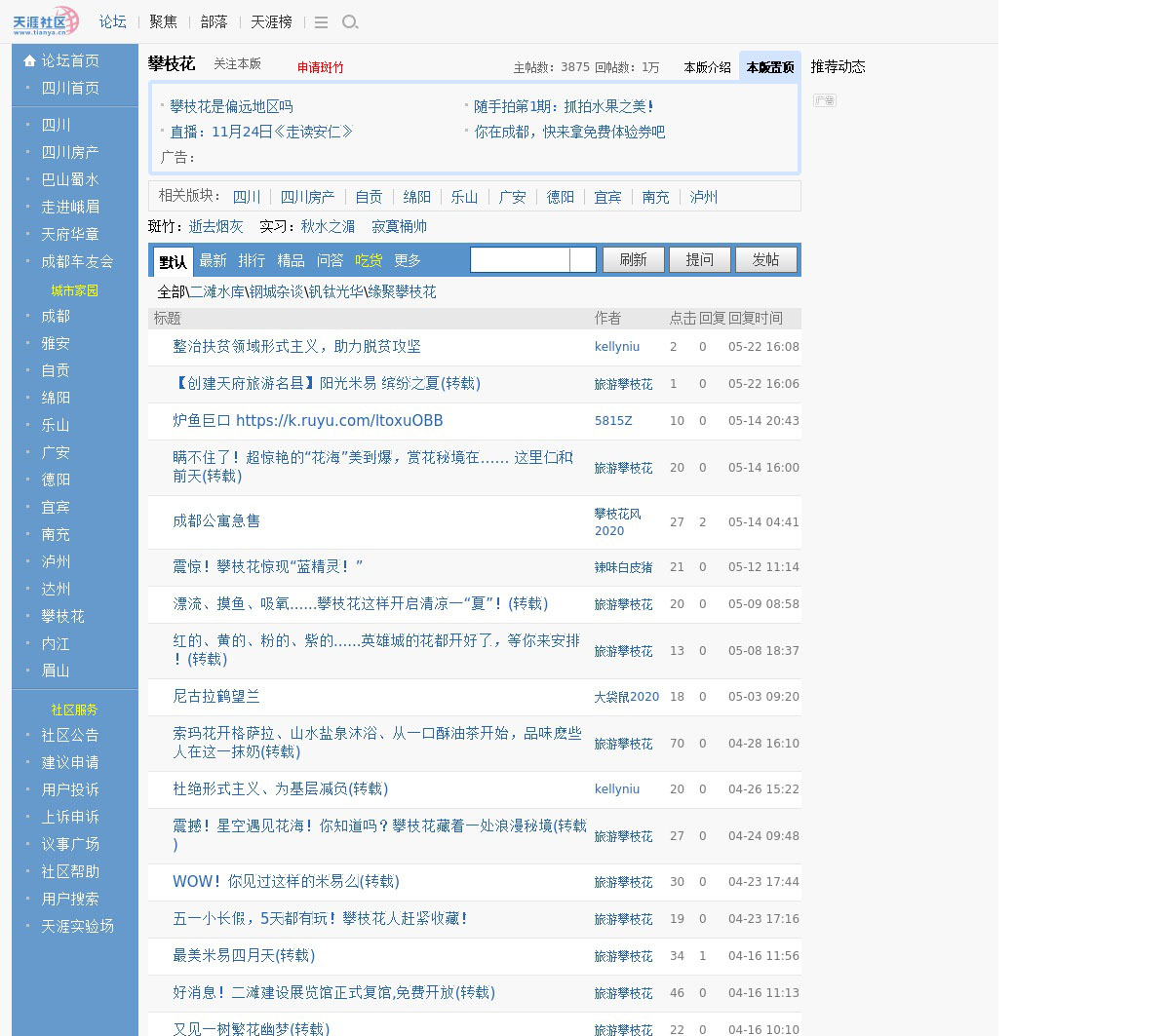Screen dimensions: 1170x1036
Task: Go to 巴山蜀水 in the sidebar
Action: coord(70,179)
